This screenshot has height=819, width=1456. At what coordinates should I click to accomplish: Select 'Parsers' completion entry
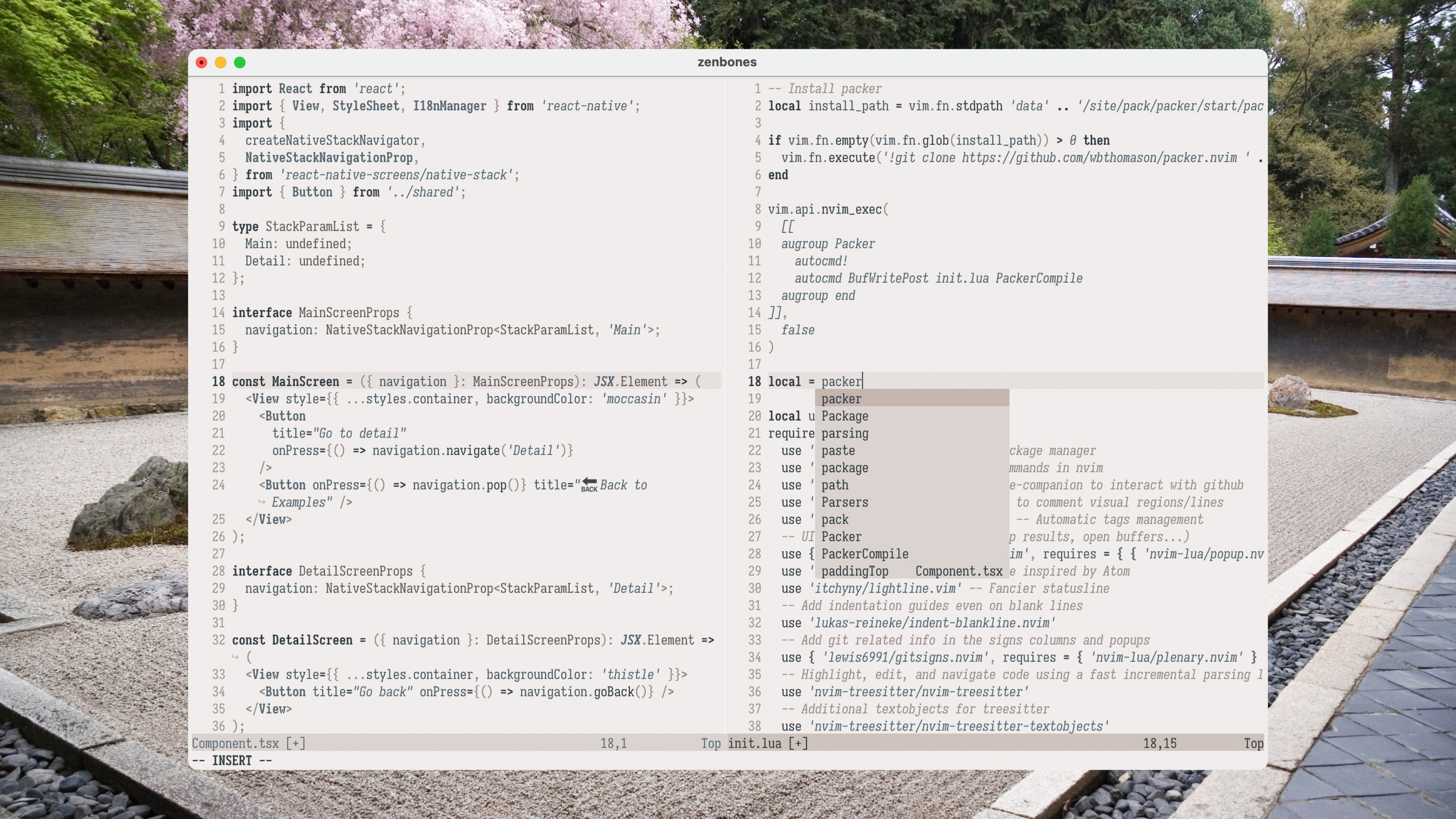point(844,502)
